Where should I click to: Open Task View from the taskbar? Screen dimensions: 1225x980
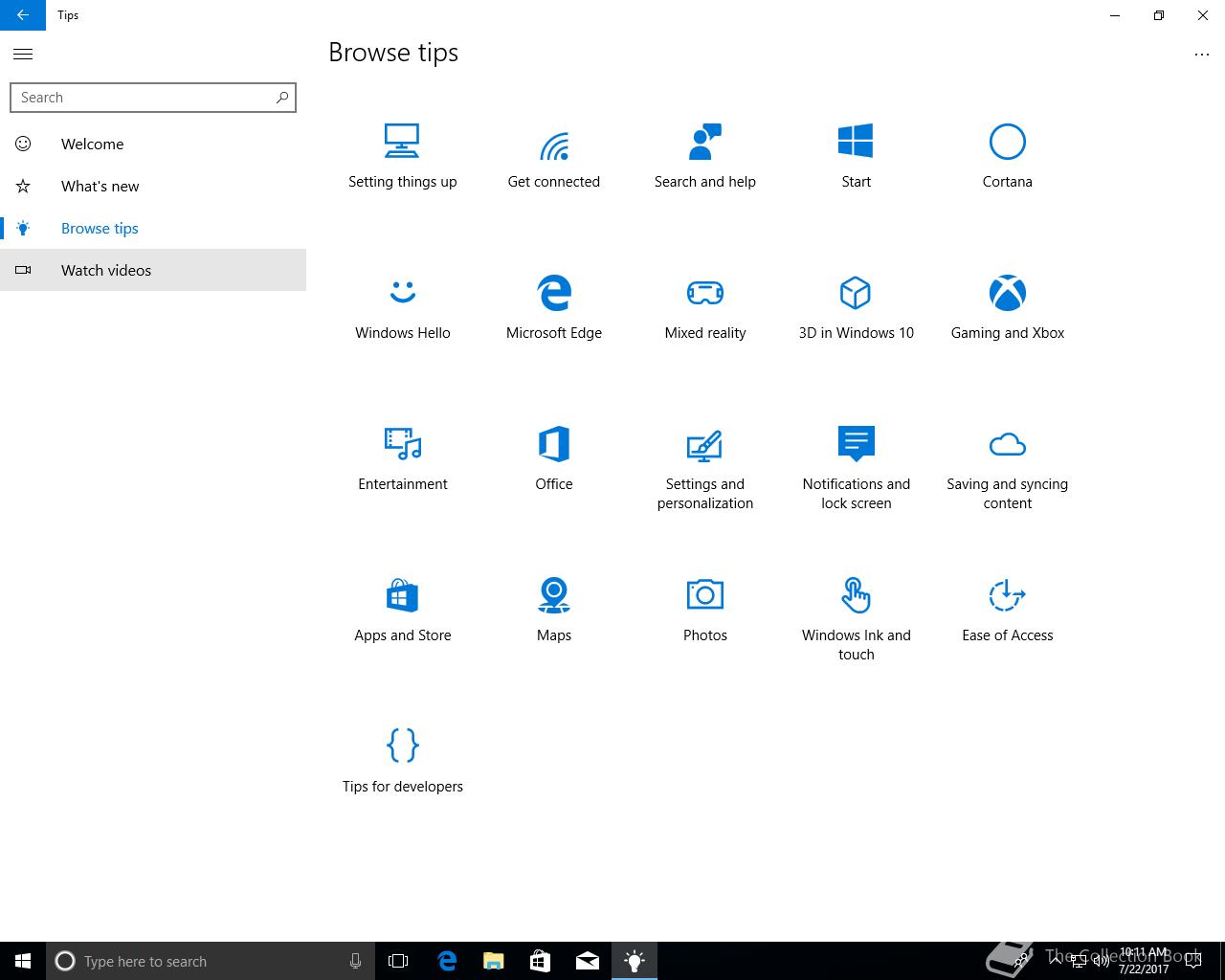398,961
